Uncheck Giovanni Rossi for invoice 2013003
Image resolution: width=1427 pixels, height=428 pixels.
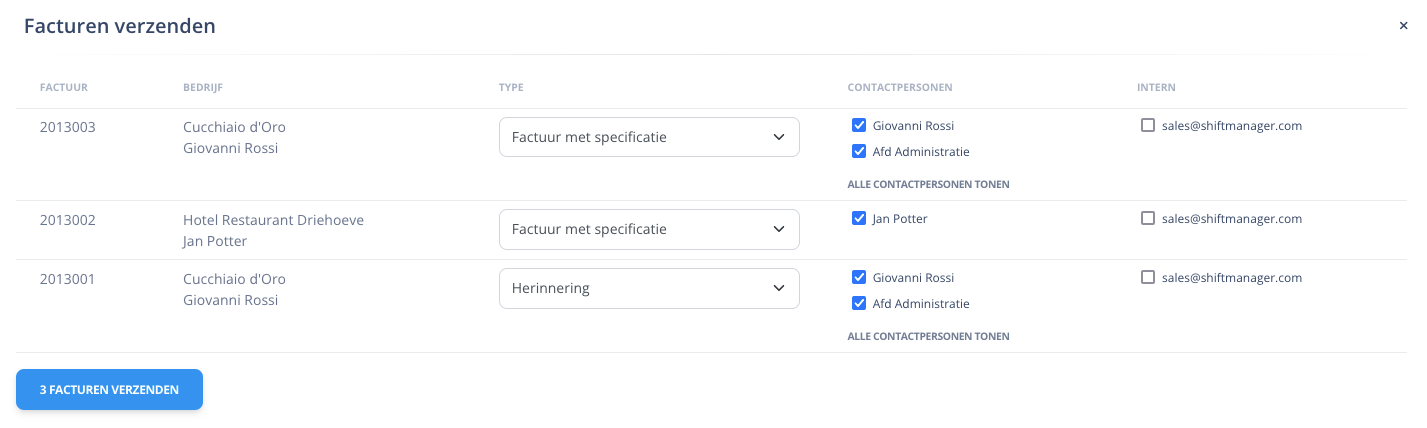pyautogui.click(x=858, y=126)
